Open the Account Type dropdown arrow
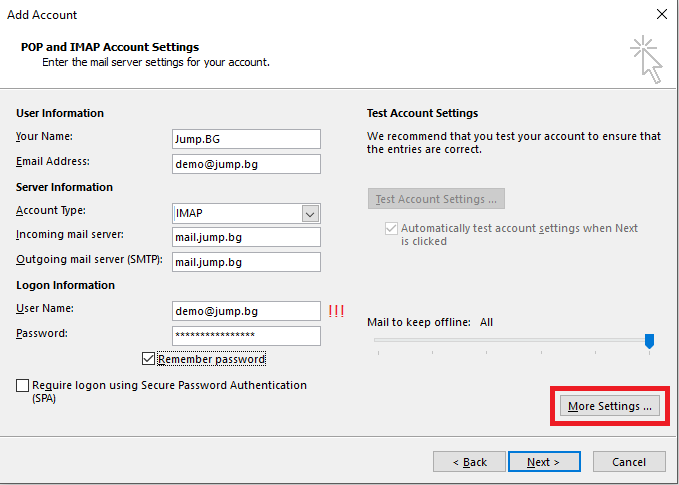This screenshot has height=485, width=679. point(310,213)
